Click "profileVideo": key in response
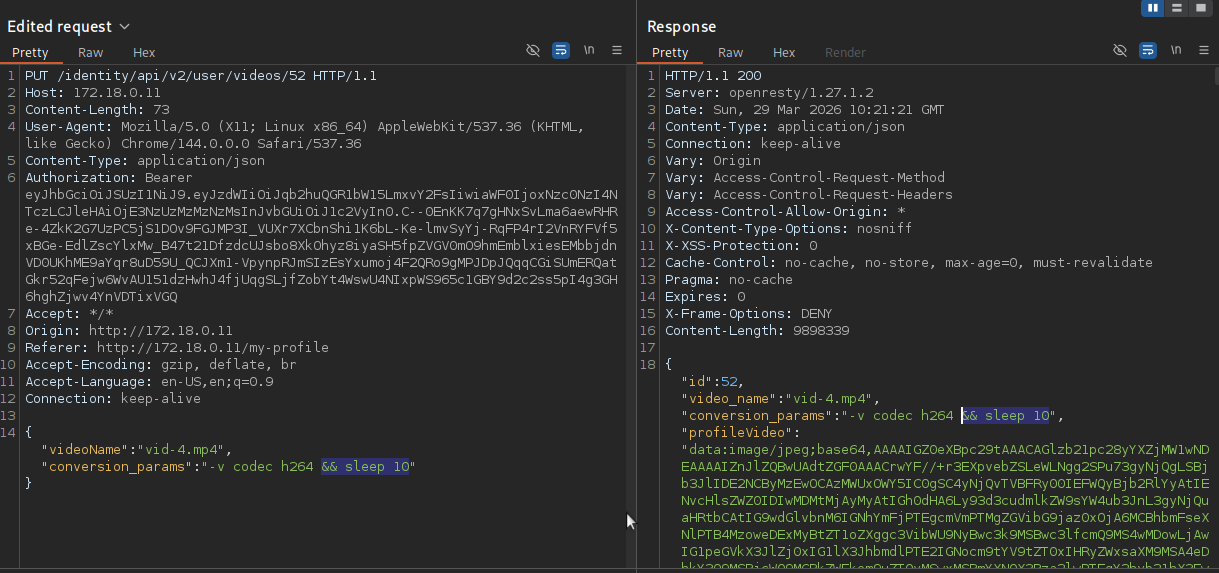The image size is (1219, 573). click(x=741, y=433)
